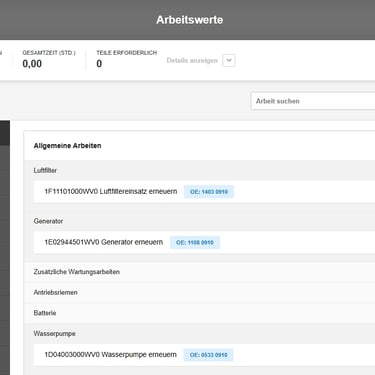Expand the 'Batterie' category
Image resolution: width=375 pixels, height=375 pixels.
199,313
